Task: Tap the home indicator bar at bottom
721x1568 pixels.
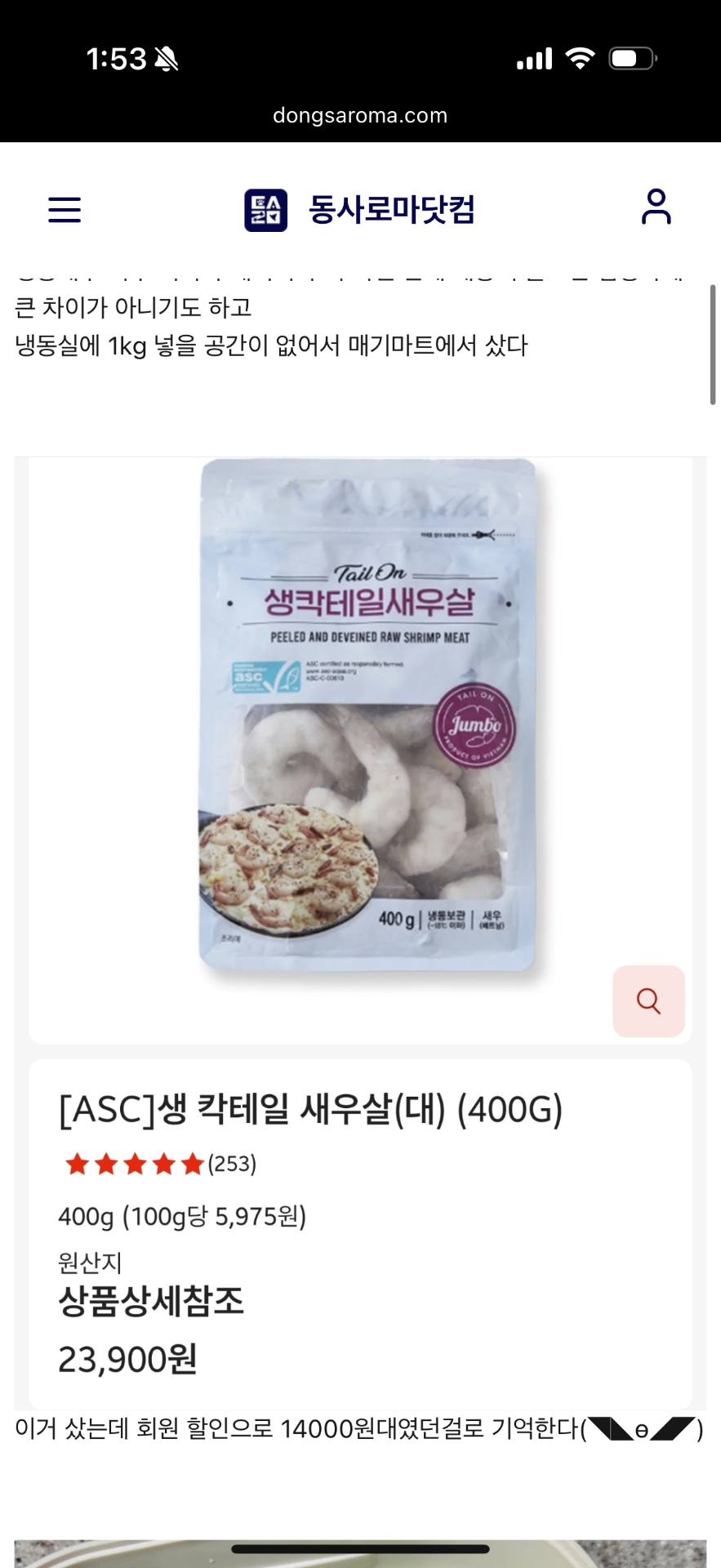Action: pyautogui.click(x=360, y=1548)
